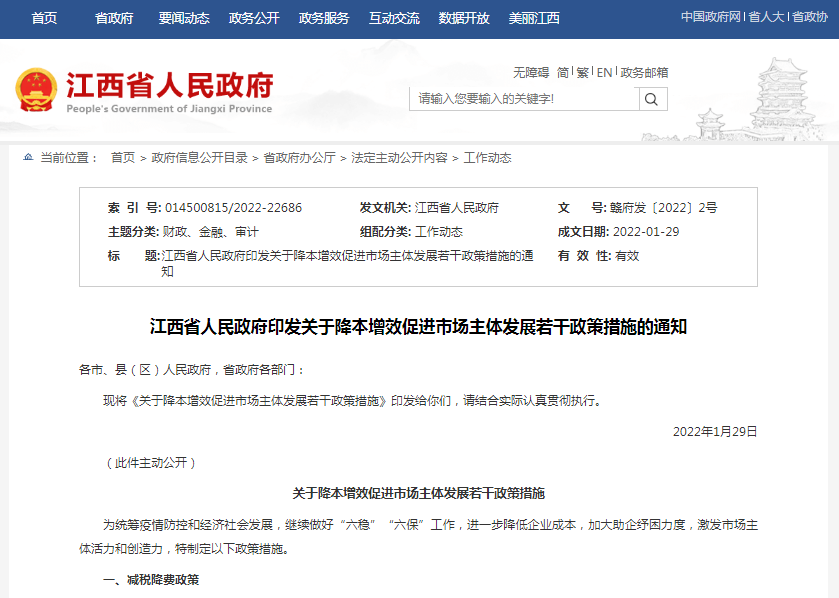Switch to traditional Chinese 繁
This screenshot has height=598, width=839.
582,72
